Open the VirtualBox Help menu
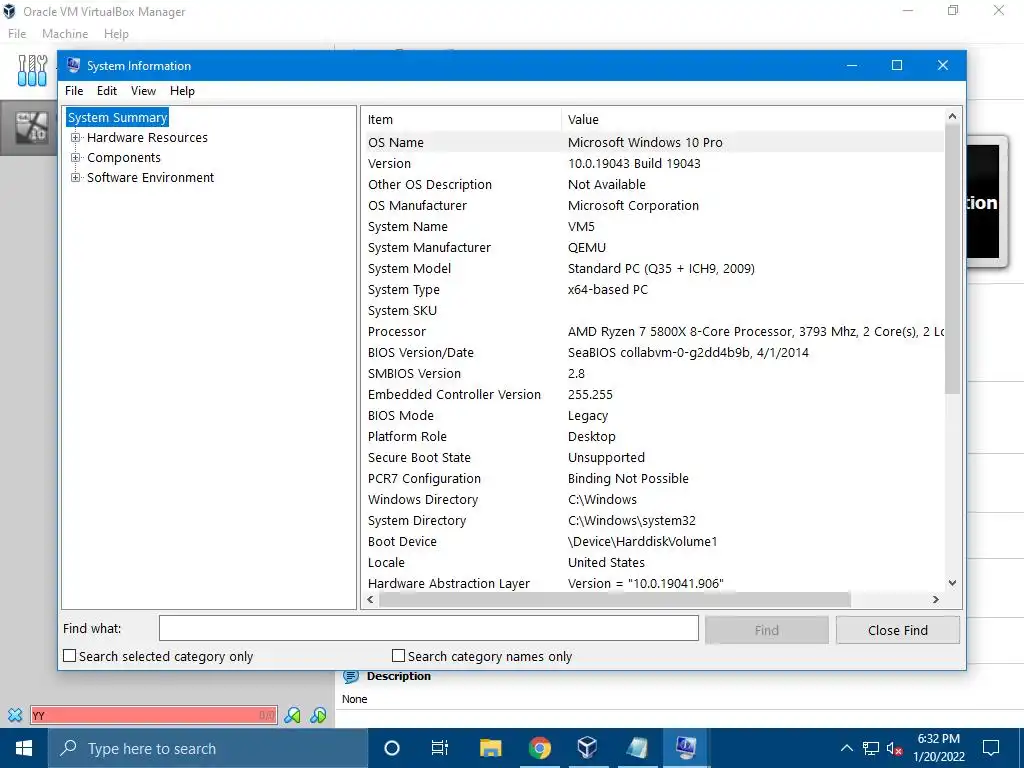 coord(116,34)
